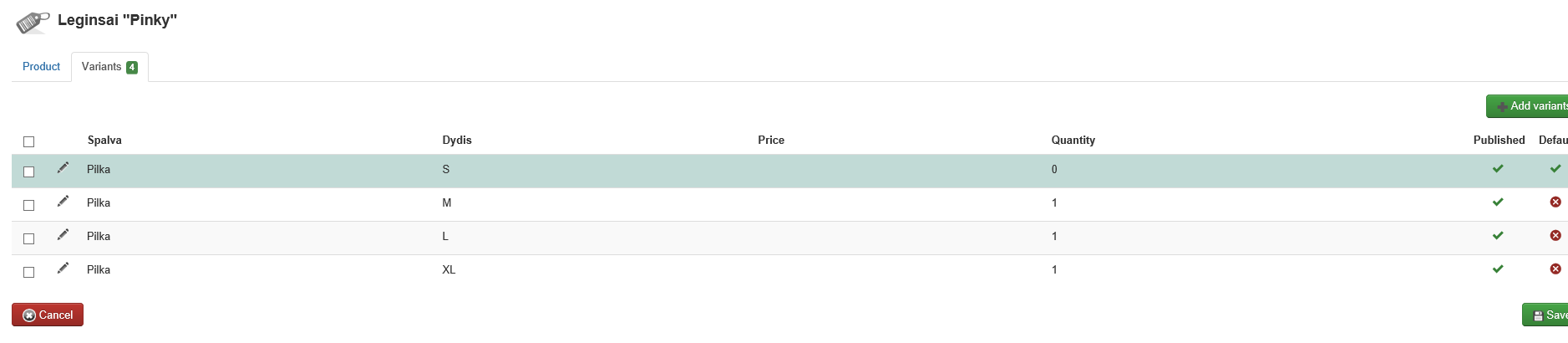This screenshot has width=1568, height=343.
Task: Toggle published checkmark for size XL variant
Action: pos(1498,269)
